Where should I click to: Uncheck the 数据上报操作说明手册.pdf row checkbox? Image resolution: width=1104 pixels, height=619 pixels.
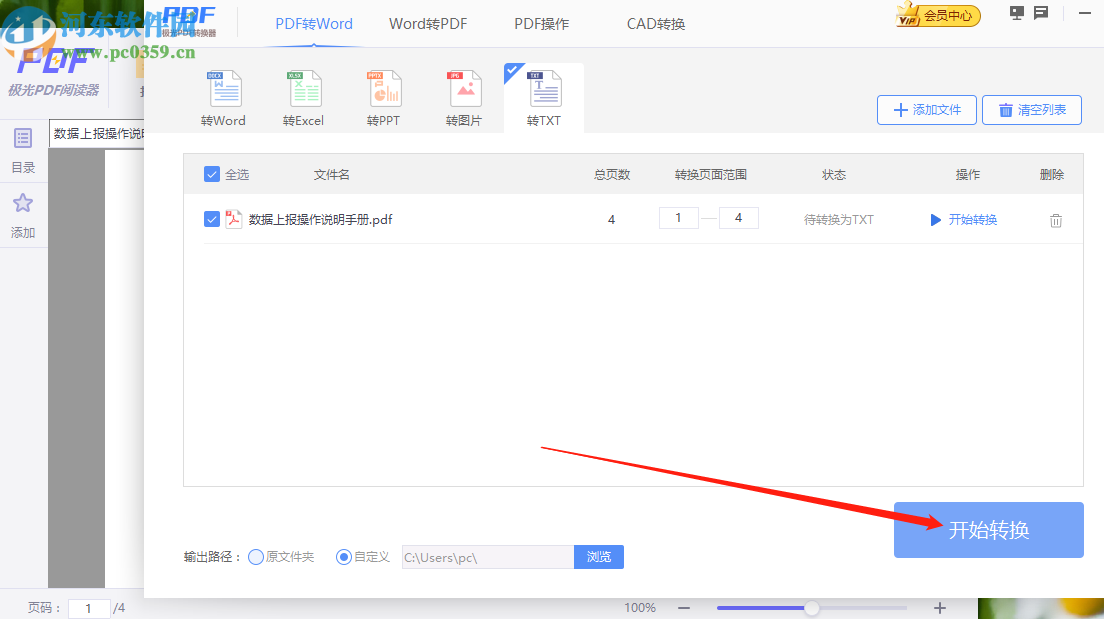212,219
